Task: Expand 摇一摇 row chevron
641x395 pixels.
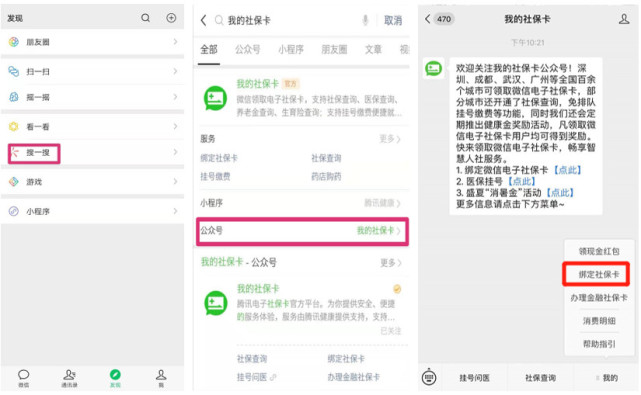Action: [x=175, y=97]
